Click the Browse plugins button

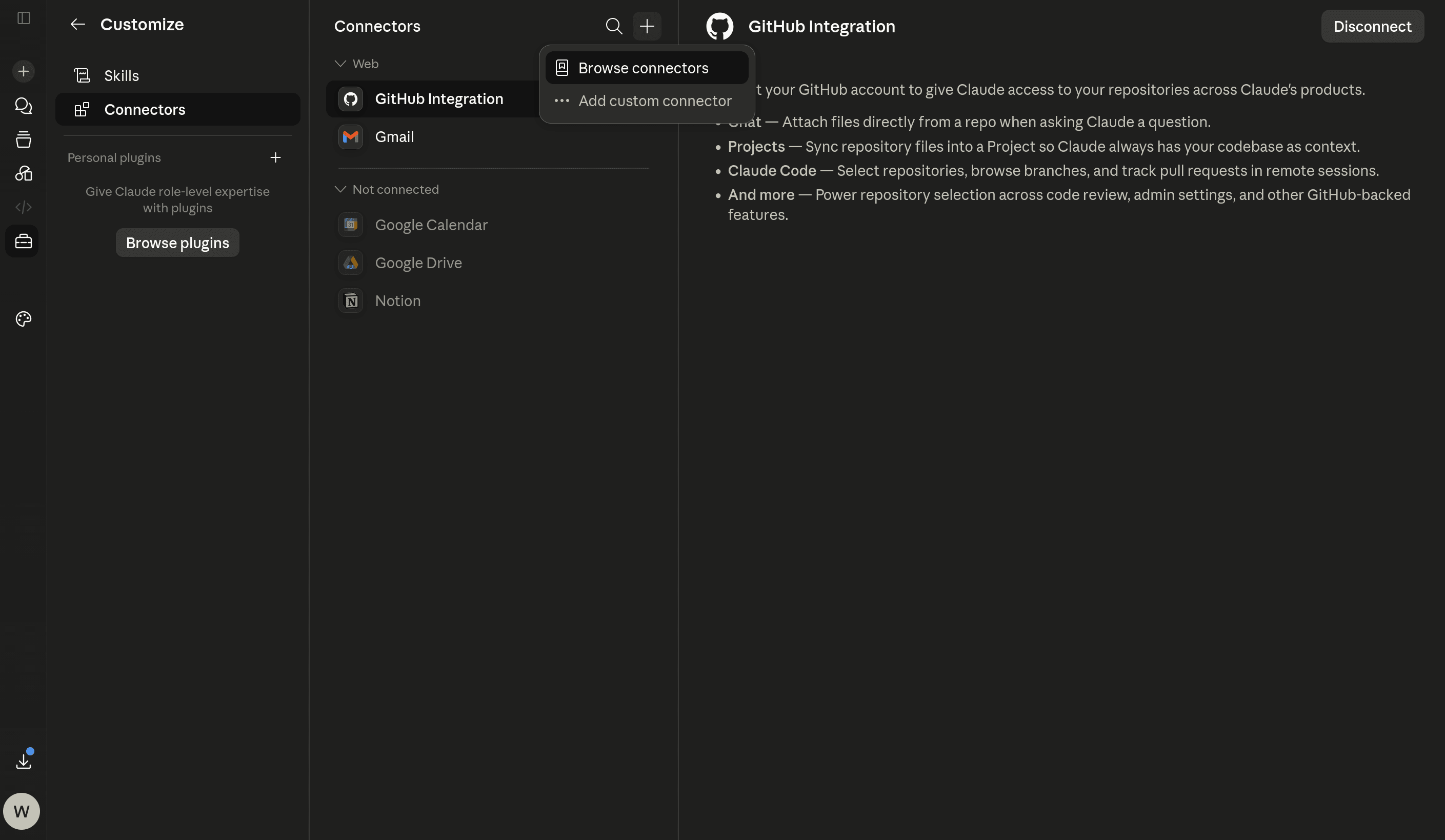click(178, 243)
